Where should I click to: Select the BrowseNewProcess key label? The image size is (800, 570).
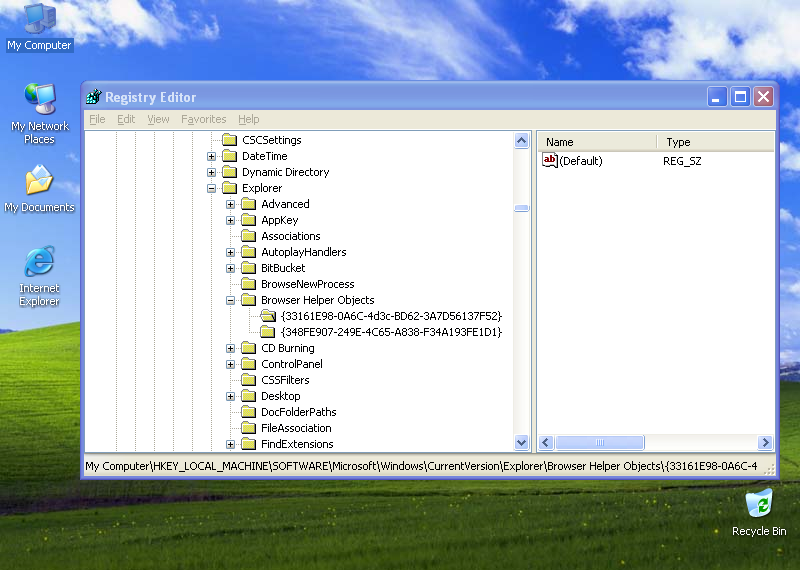[x=308, y=284]
